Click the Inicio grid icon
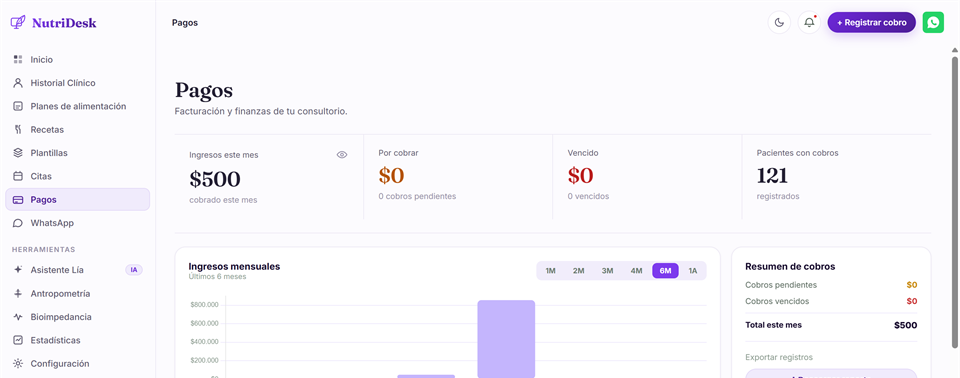The width and height of the screenshot is (960, 378). 18,59
